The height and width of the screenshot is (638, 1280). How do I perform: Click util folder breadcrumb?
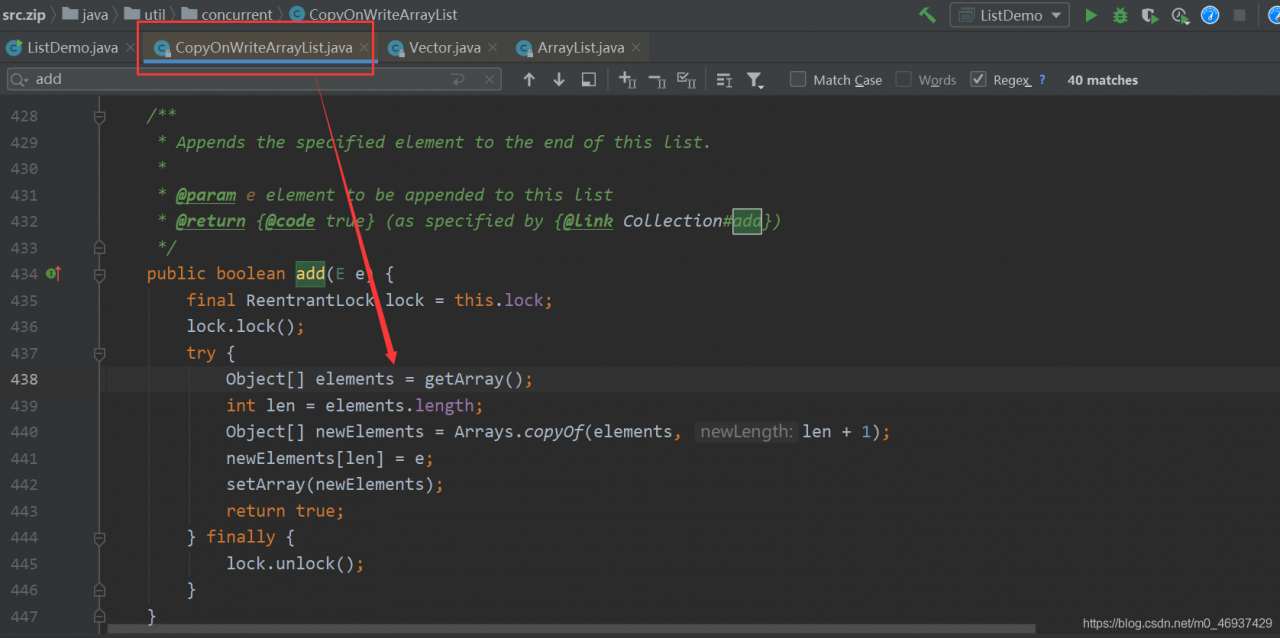point(146,15)
